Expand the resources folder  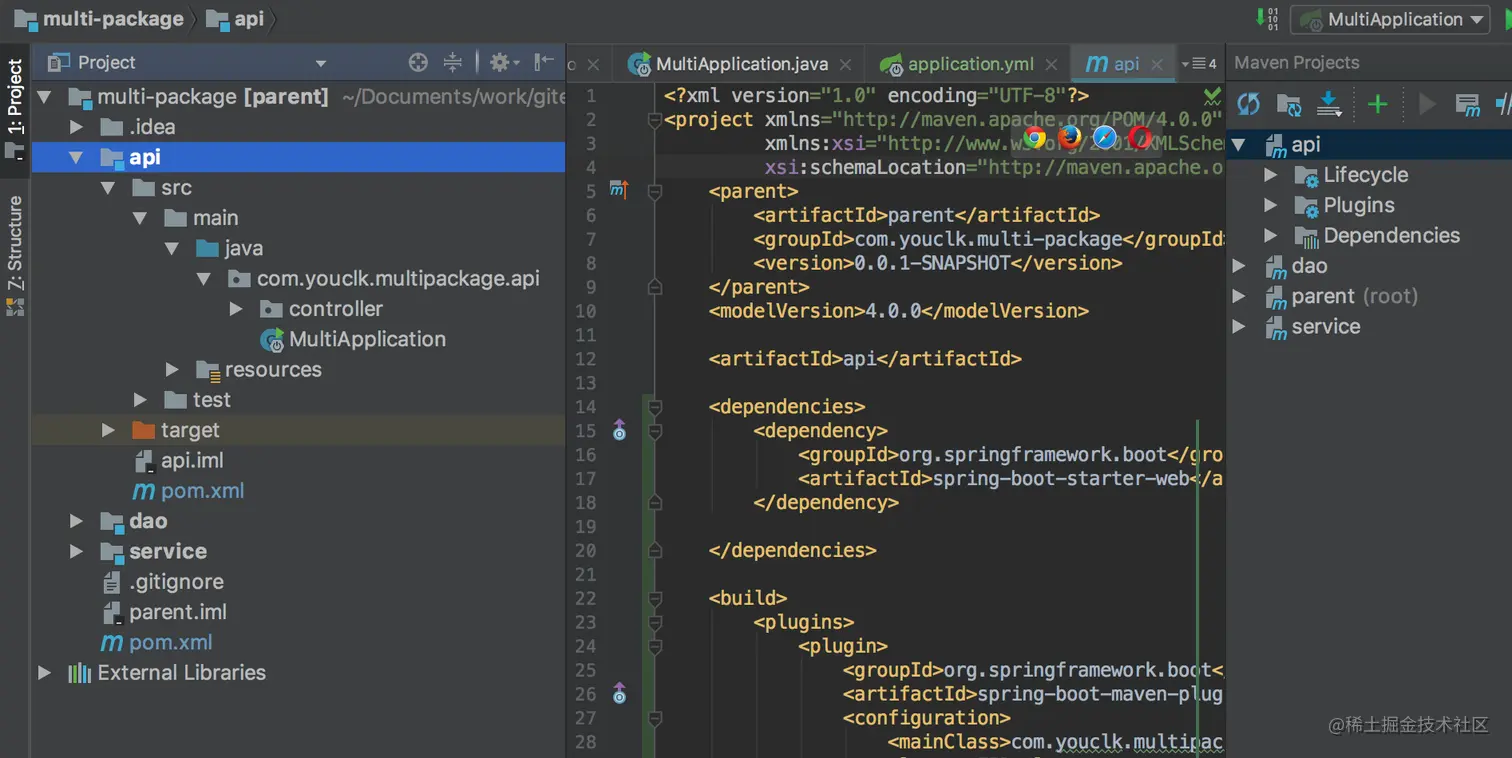(x=172, y=370)
